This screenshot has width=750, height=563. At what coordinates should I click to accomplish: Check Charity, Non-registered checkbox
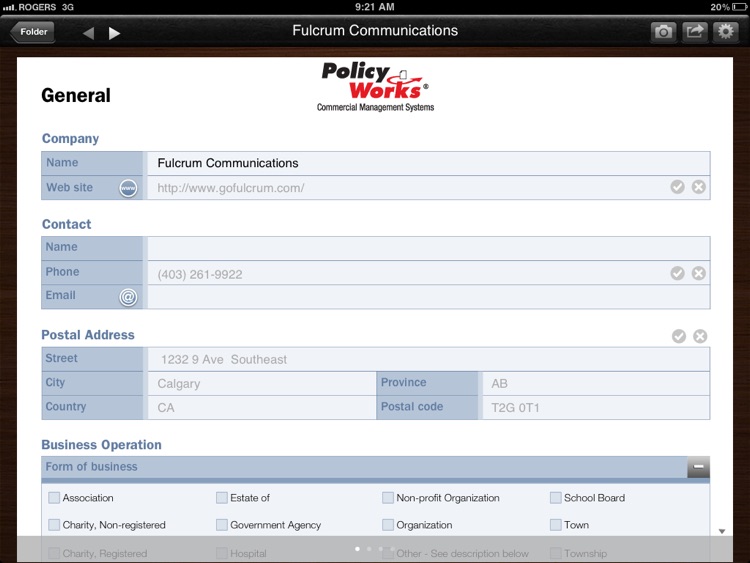(x=54, y=525)
